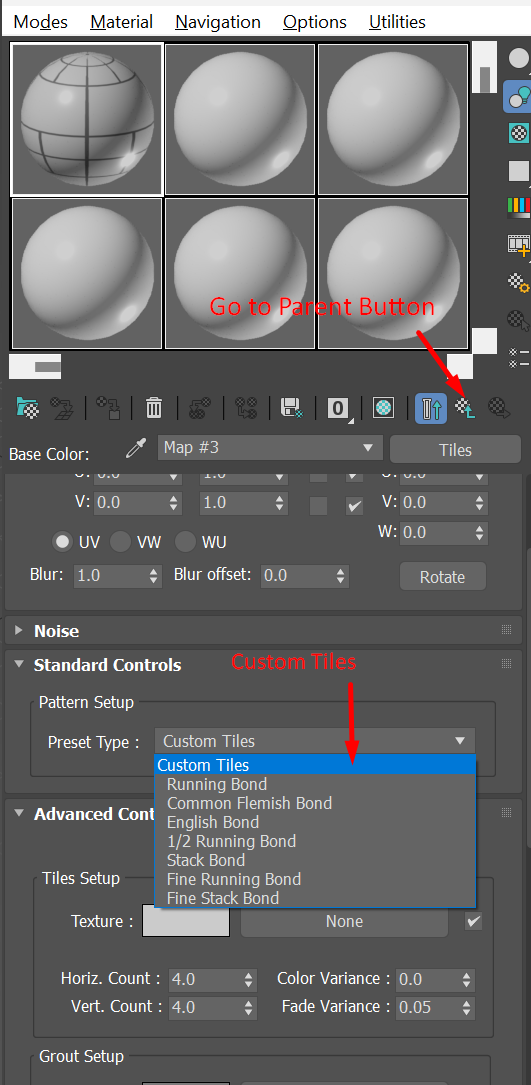
Task: Choose English Bond preset
Action: 315,822
